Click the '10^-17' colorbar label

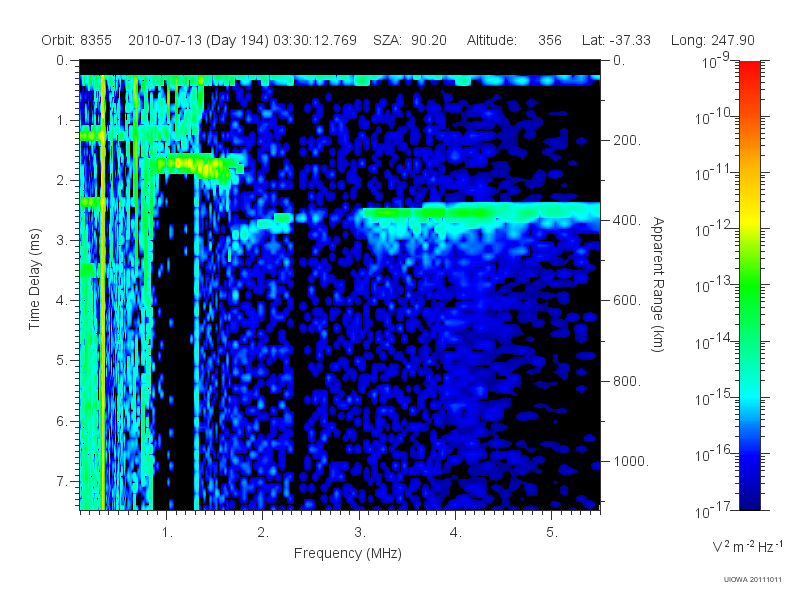point(715,510)
